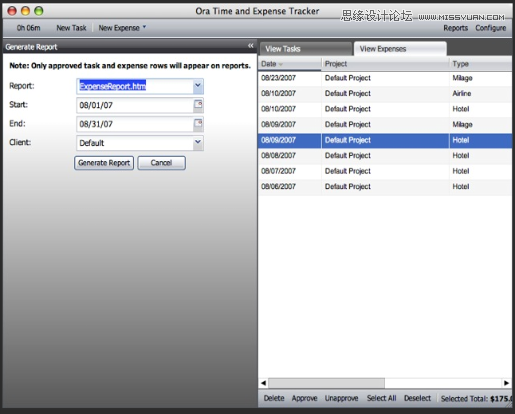Click the Generate Report button
The height and width of the screenshot is (414, 515).
coord(104,163)
